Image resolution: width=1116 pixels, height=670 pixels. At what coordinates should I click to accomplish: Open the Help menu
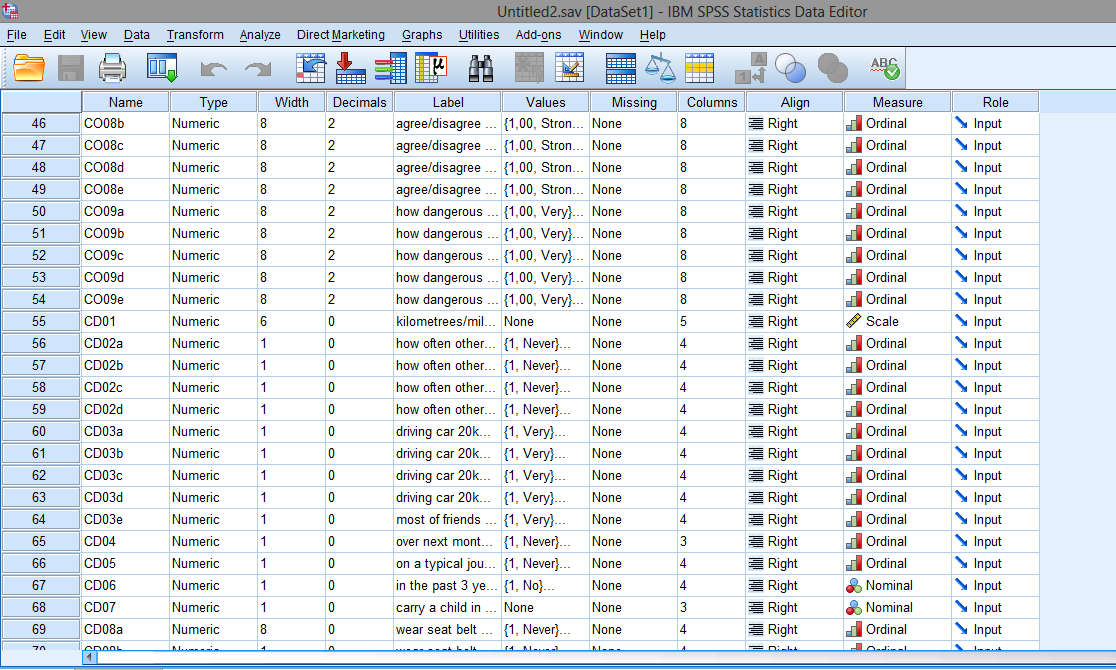(x=653, y=35)
